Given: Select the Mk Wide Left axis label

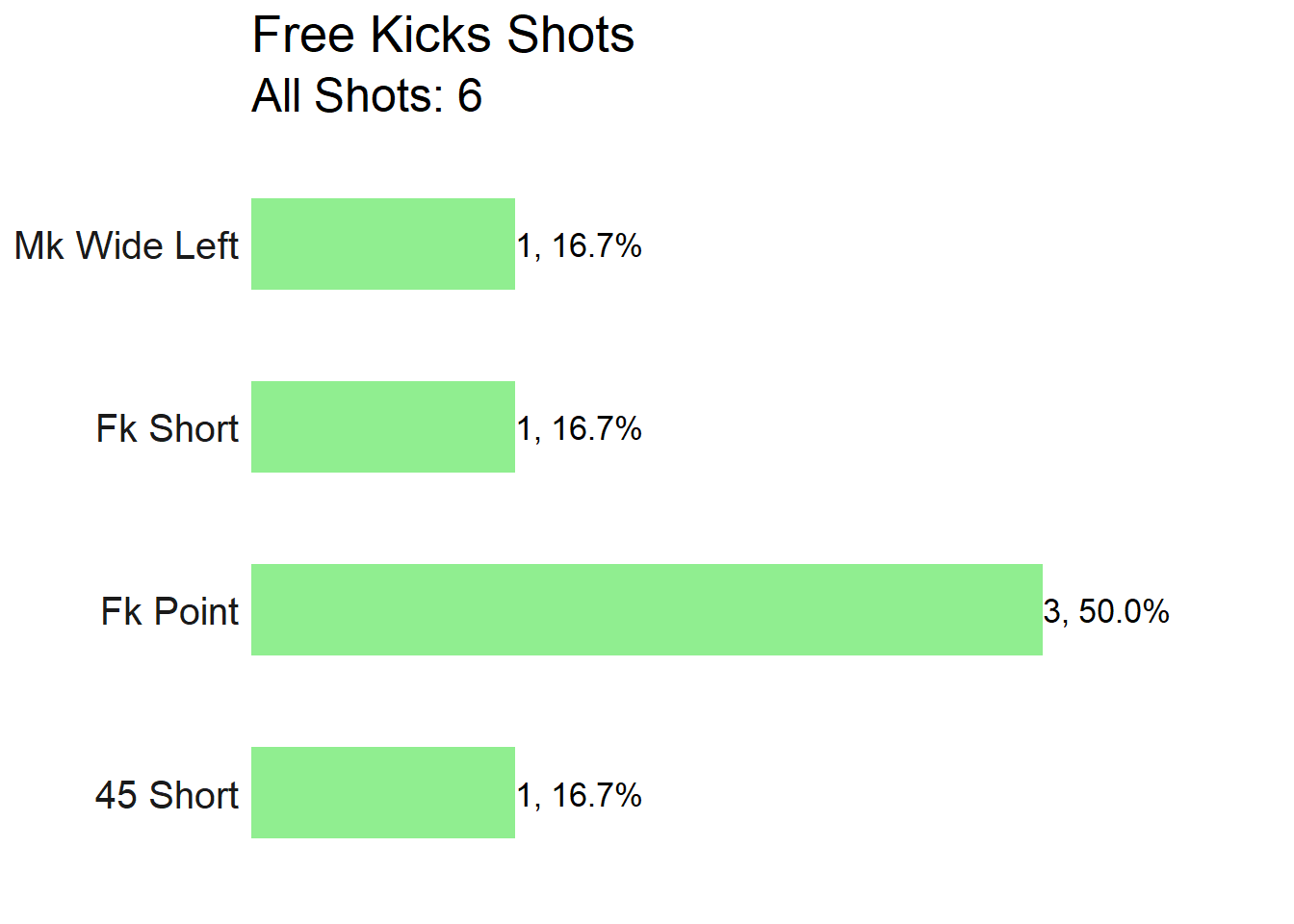Looking at the screenshot, I should pyautogui.click(x=126, y=245).
